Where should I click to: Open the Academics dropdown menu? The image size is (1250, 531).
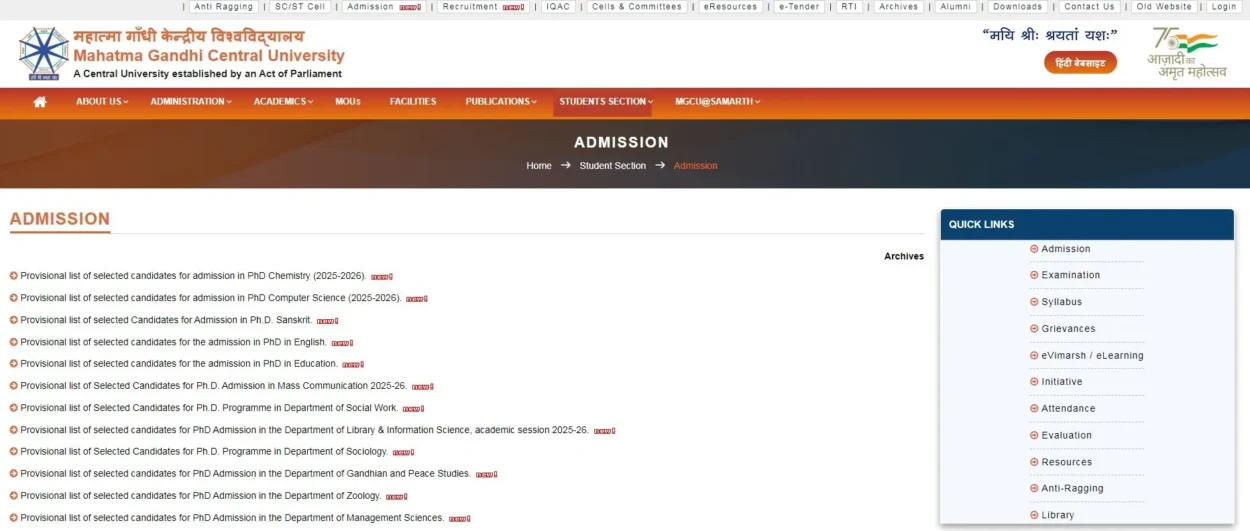click(283, 102)
